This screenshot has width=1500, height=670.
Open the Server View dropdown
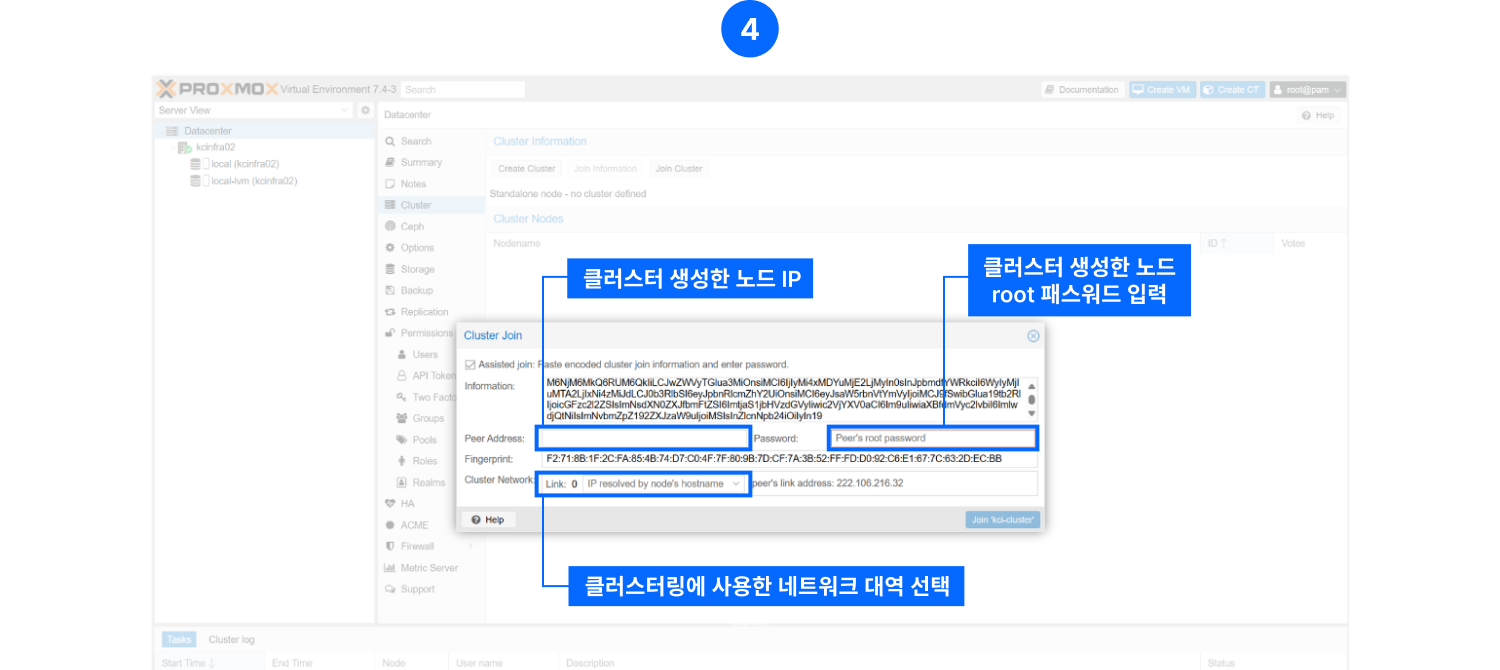click(255, 110)
